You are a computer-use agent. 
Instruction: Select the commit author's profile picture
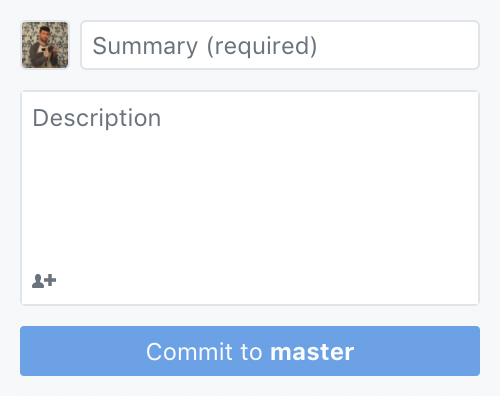coord(45,45)
